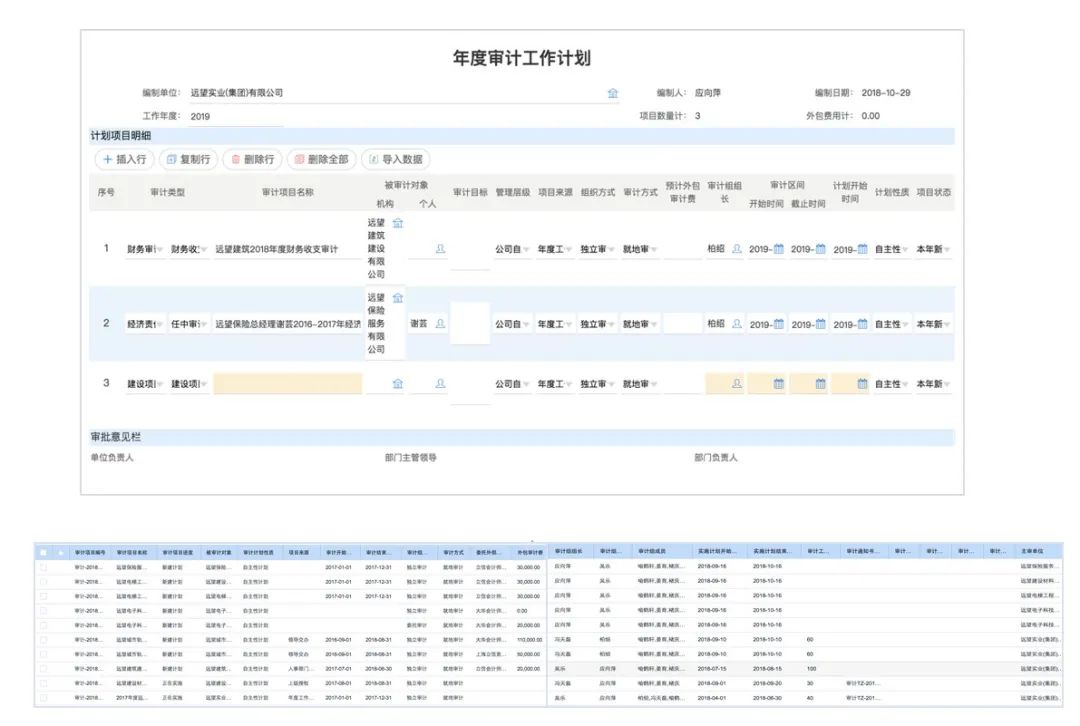Open the 计划开始时间 calendar in row 2

point(862,324)
